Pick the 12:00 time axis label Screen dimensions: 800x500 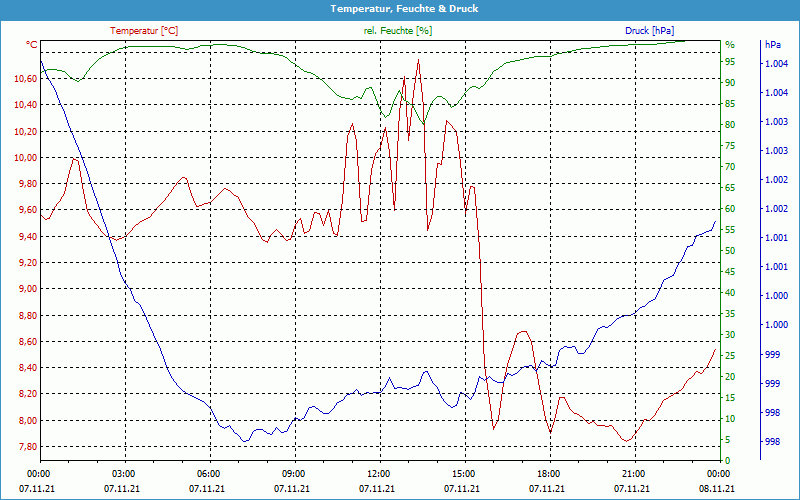click(x=378, y=473)
